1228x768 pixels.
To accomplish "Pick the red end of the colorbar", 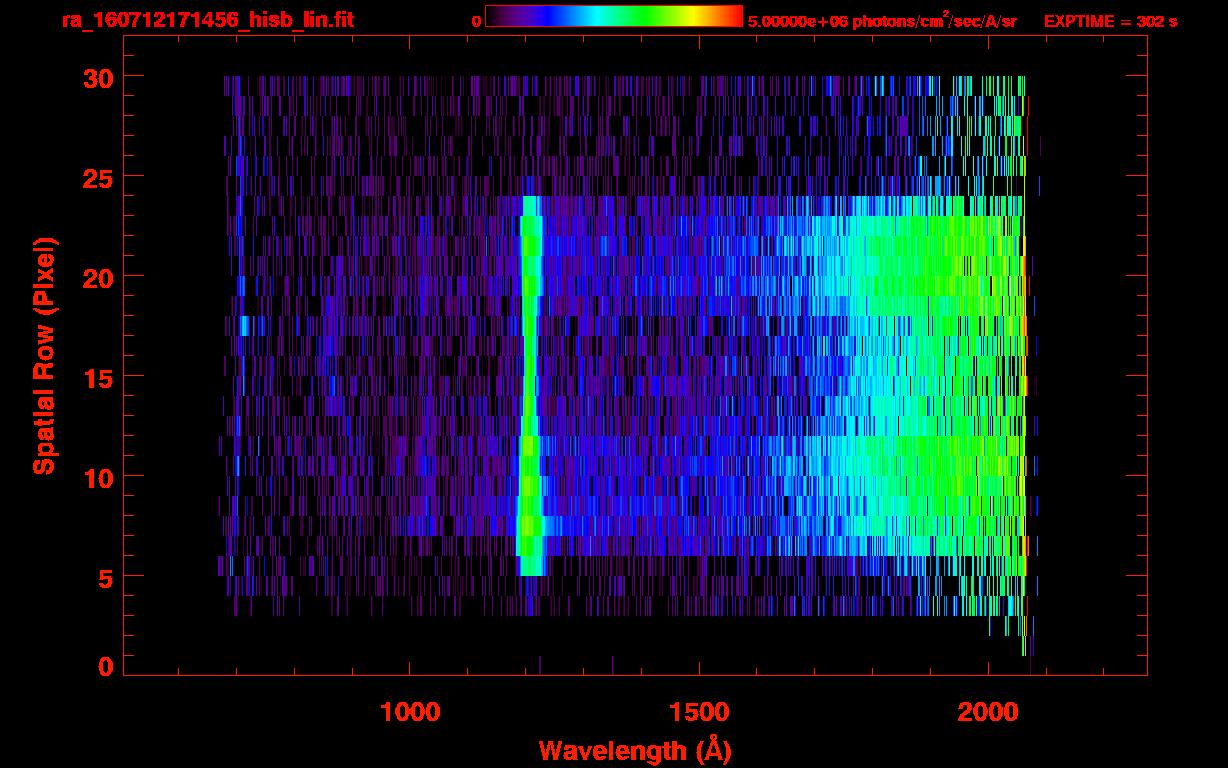I will [x=732, y=16].
